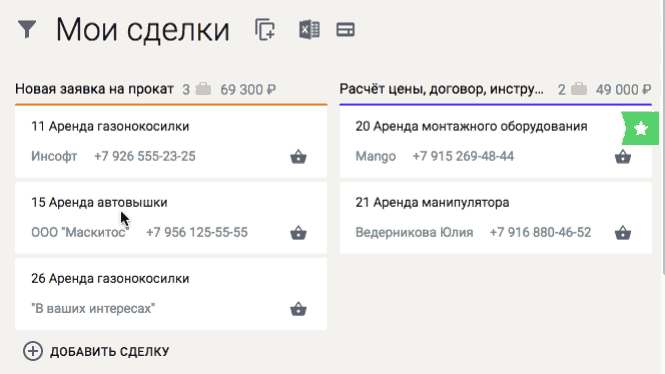This screenshot has height=374, width=665.
Task: Click basket icon on deal 26
Action: click(298, 309)
